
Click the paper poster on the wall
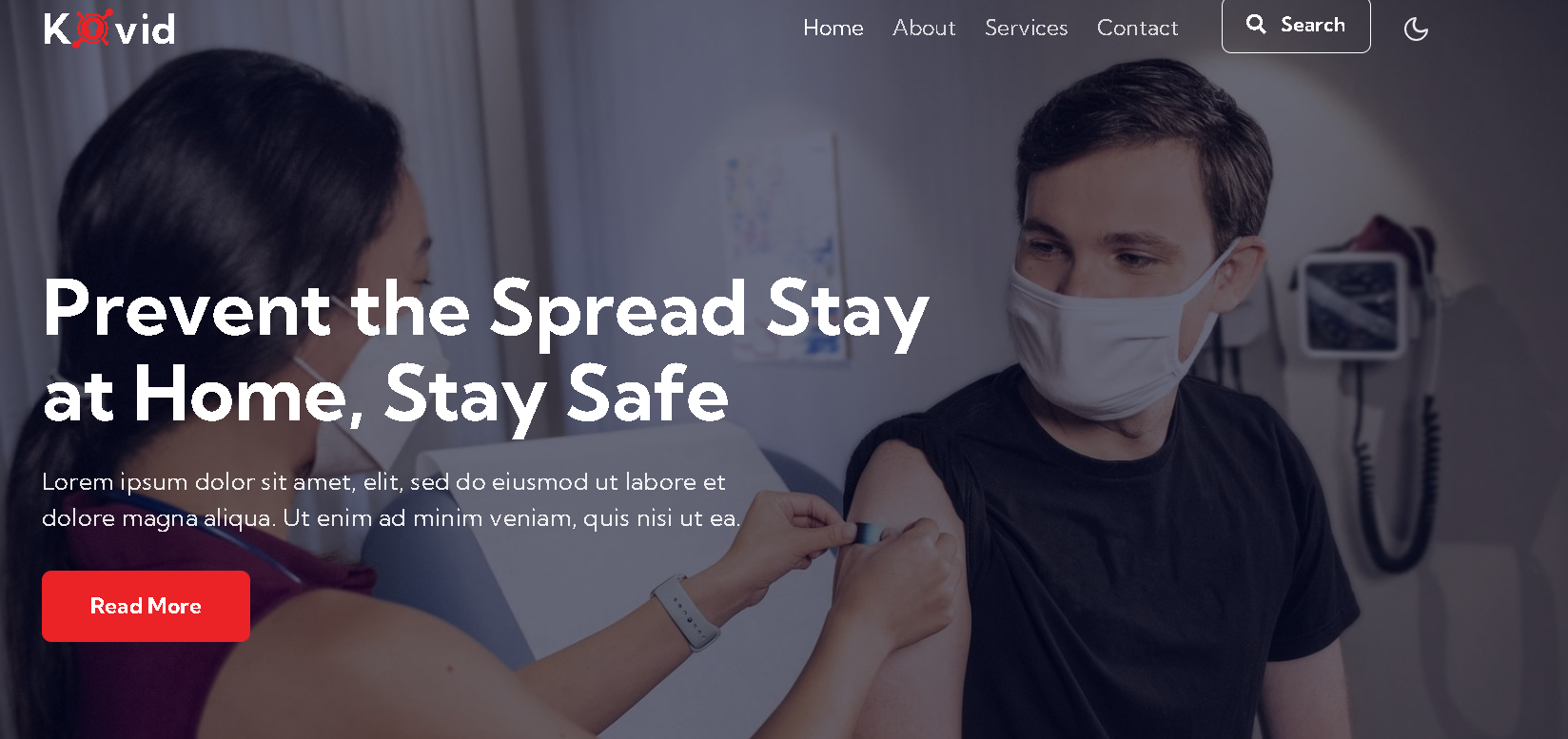coord(785,247)
